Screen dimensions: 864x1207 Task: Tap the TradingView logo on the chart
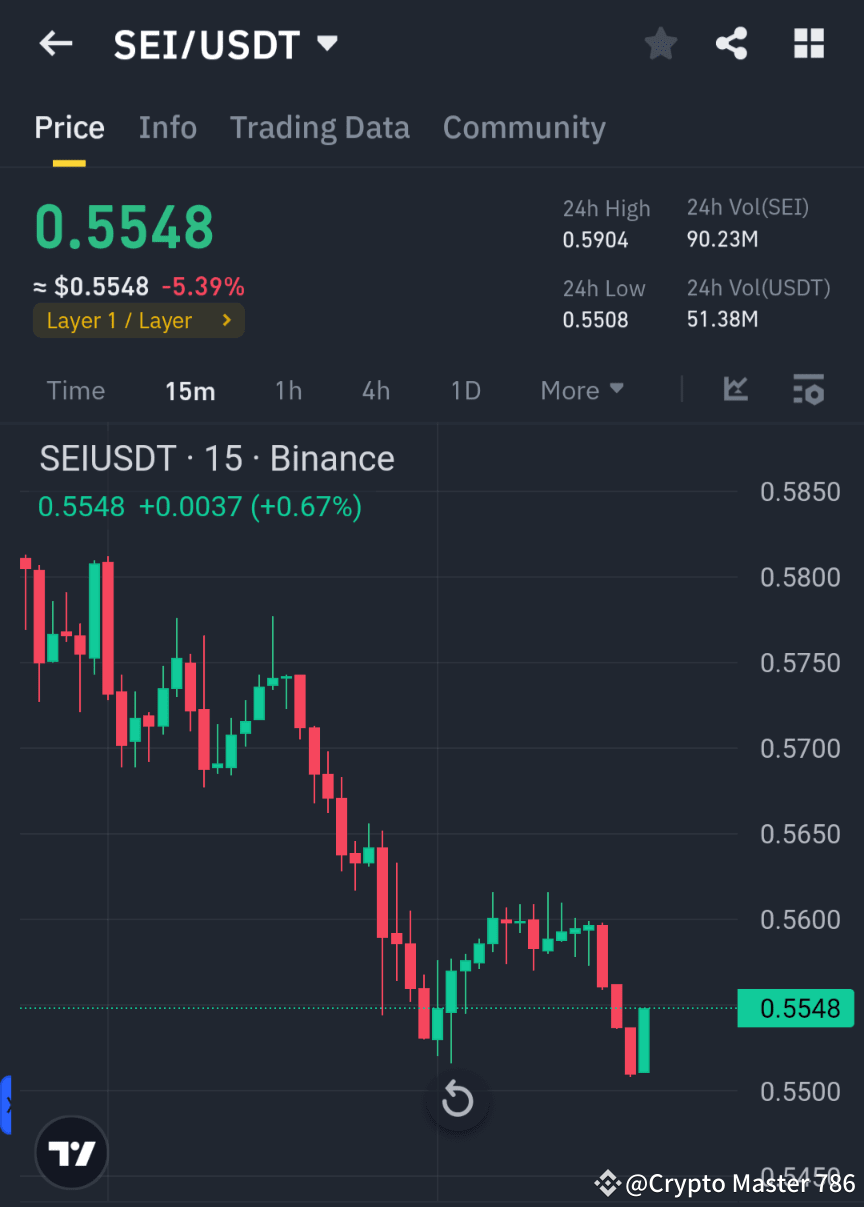tap(70, 1152)
